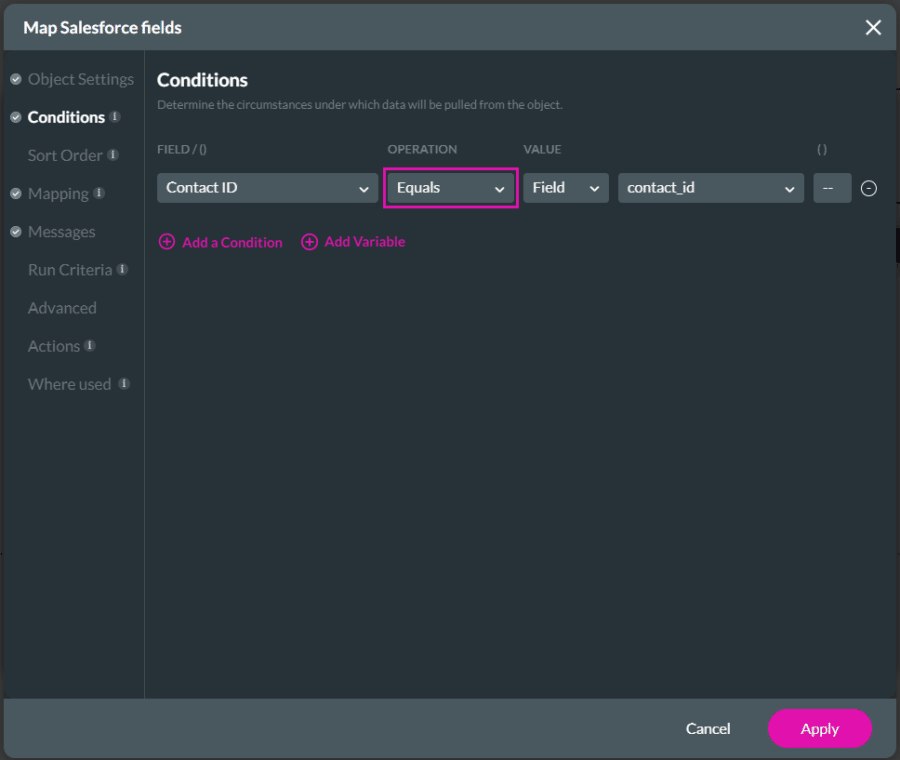Go to the Object Settings section
The height and width of the screenshot is (760, 900).
(80, 79)
